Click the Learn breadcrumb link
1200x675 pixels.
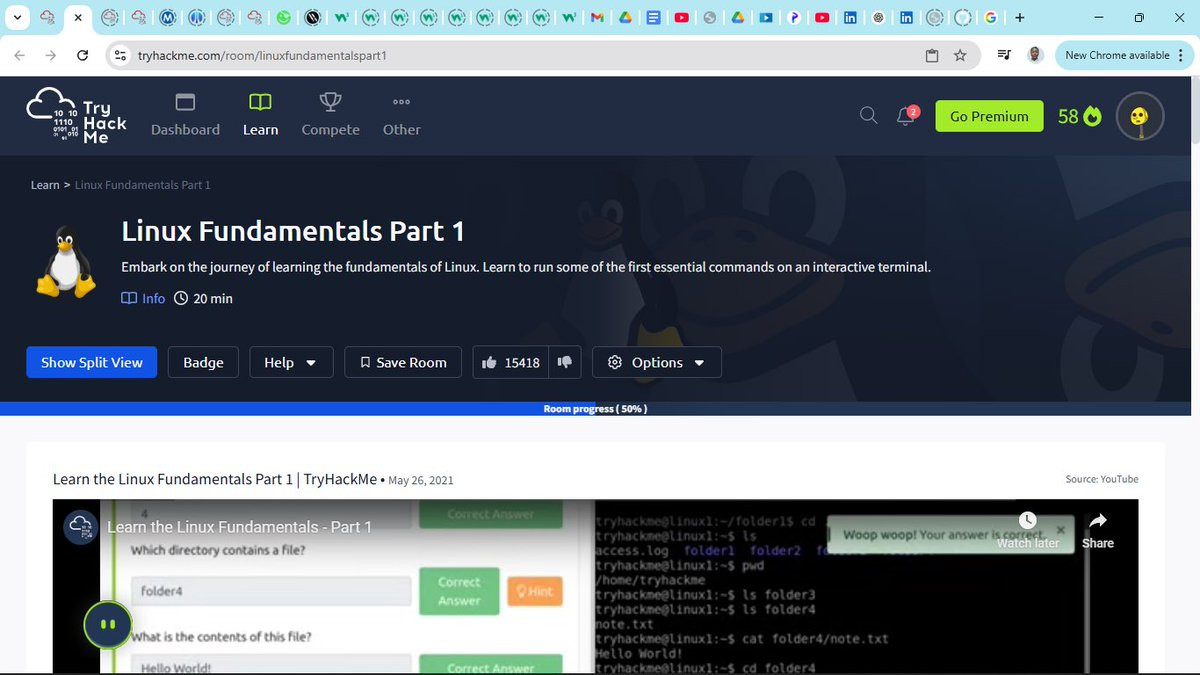(45, 185)
